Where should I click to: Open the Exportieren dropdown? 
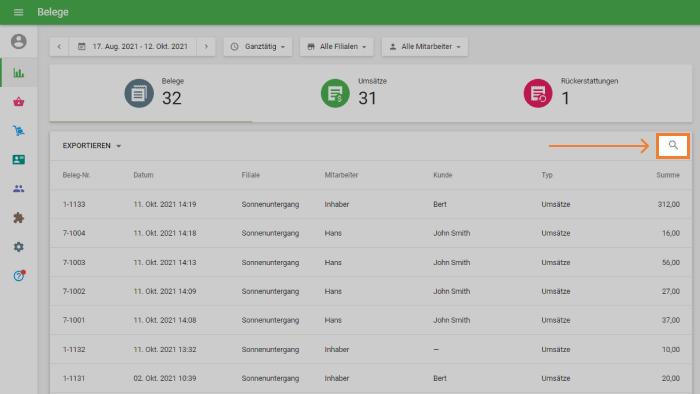[92, 146]
